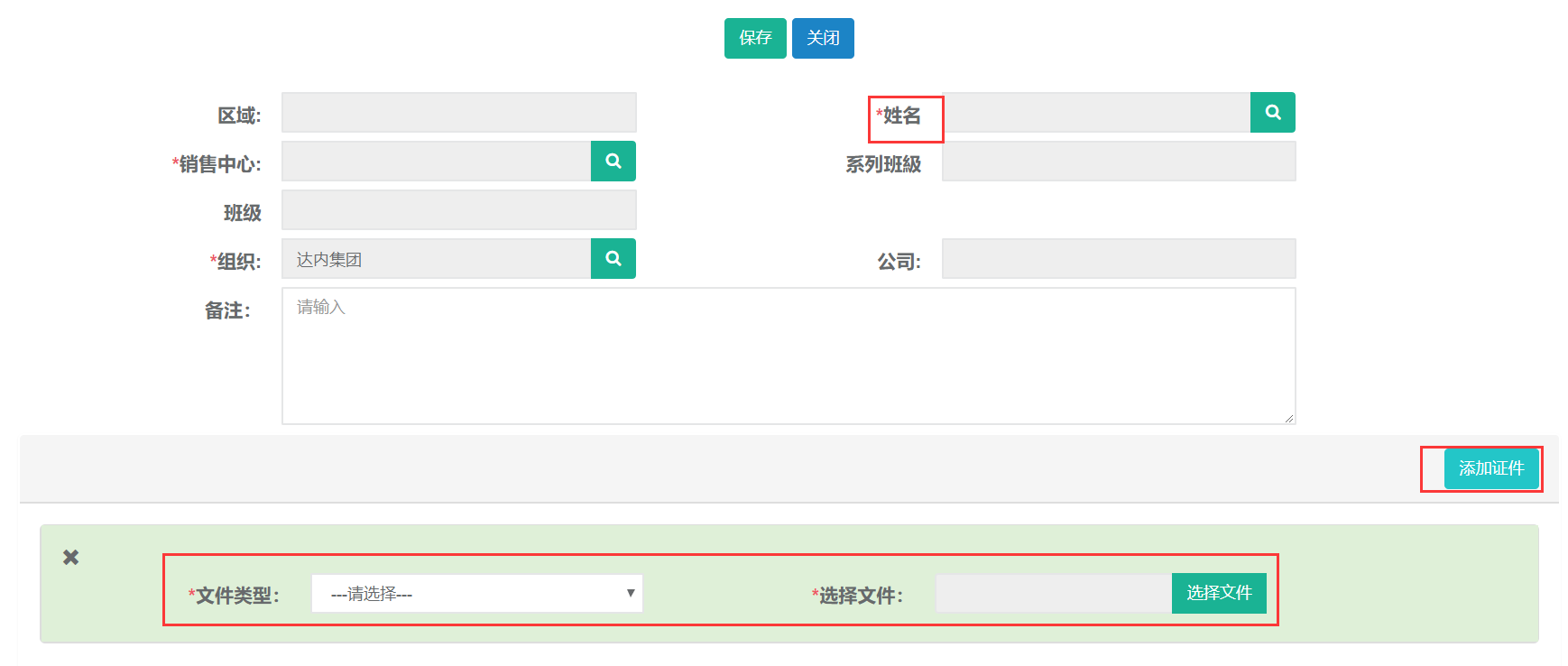Remove the certificate row with X icon
Screen dimensions: 1568x666
tap(70, 558)
